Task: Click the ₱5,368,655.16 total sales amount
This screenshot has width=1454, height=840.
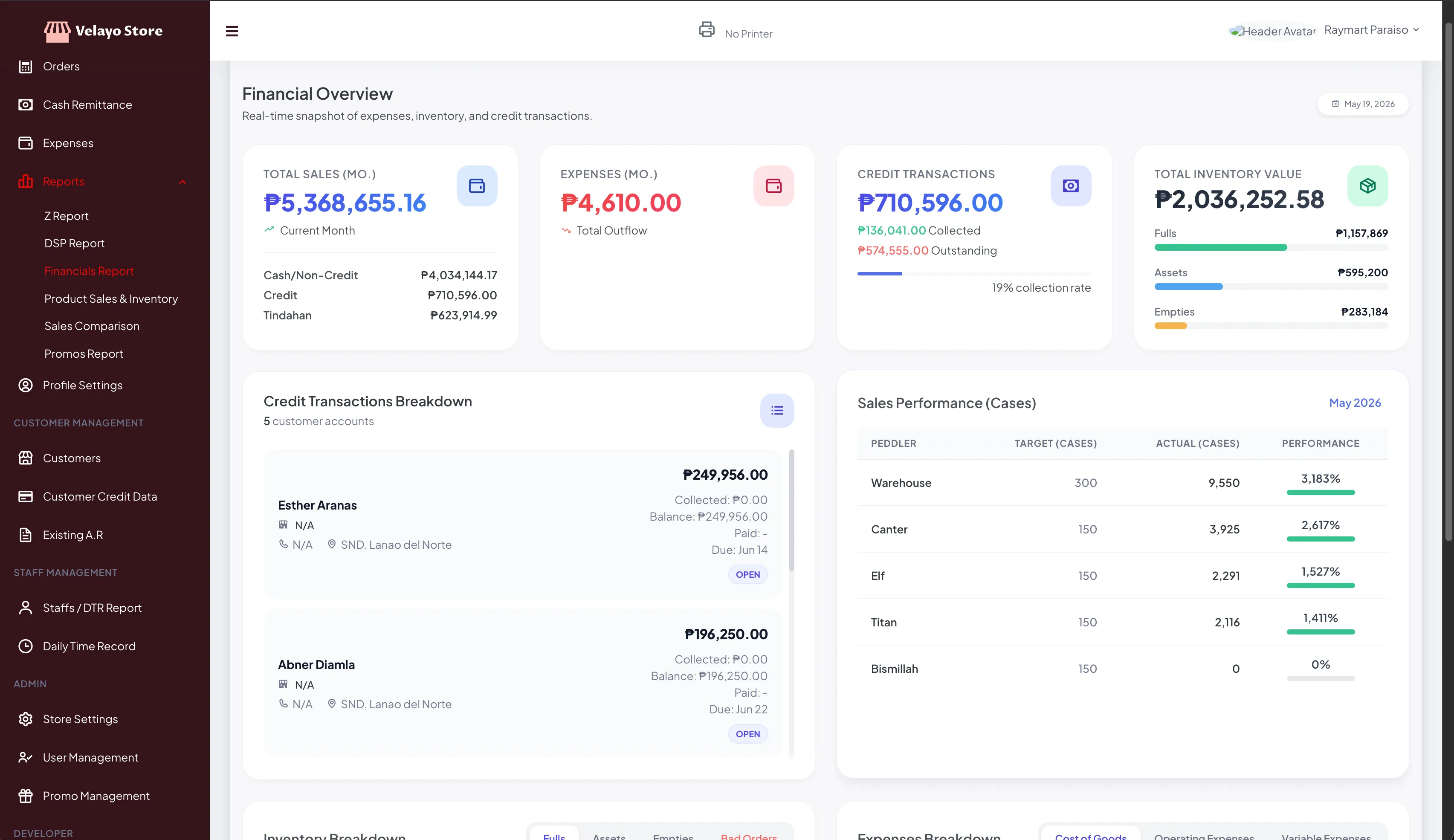Action: [345, 203]
